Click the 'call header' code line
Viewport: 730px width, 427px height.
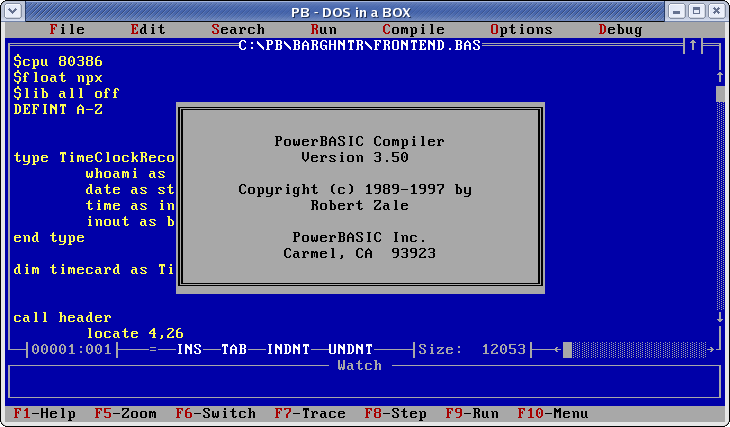[63, 318]
